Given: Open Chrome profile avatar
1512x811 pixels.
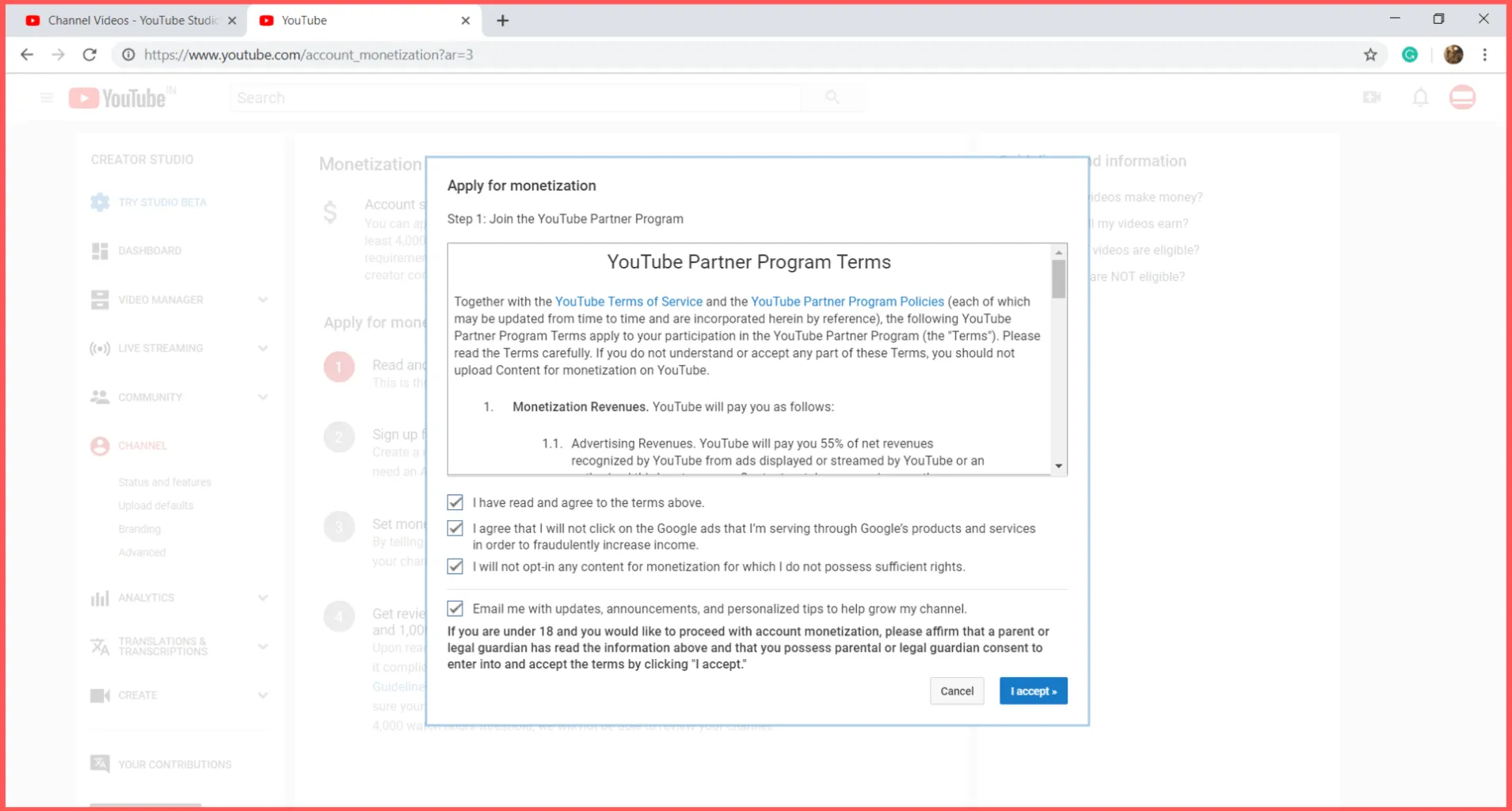Looking at the screenshot, I should pos(1453,55).
